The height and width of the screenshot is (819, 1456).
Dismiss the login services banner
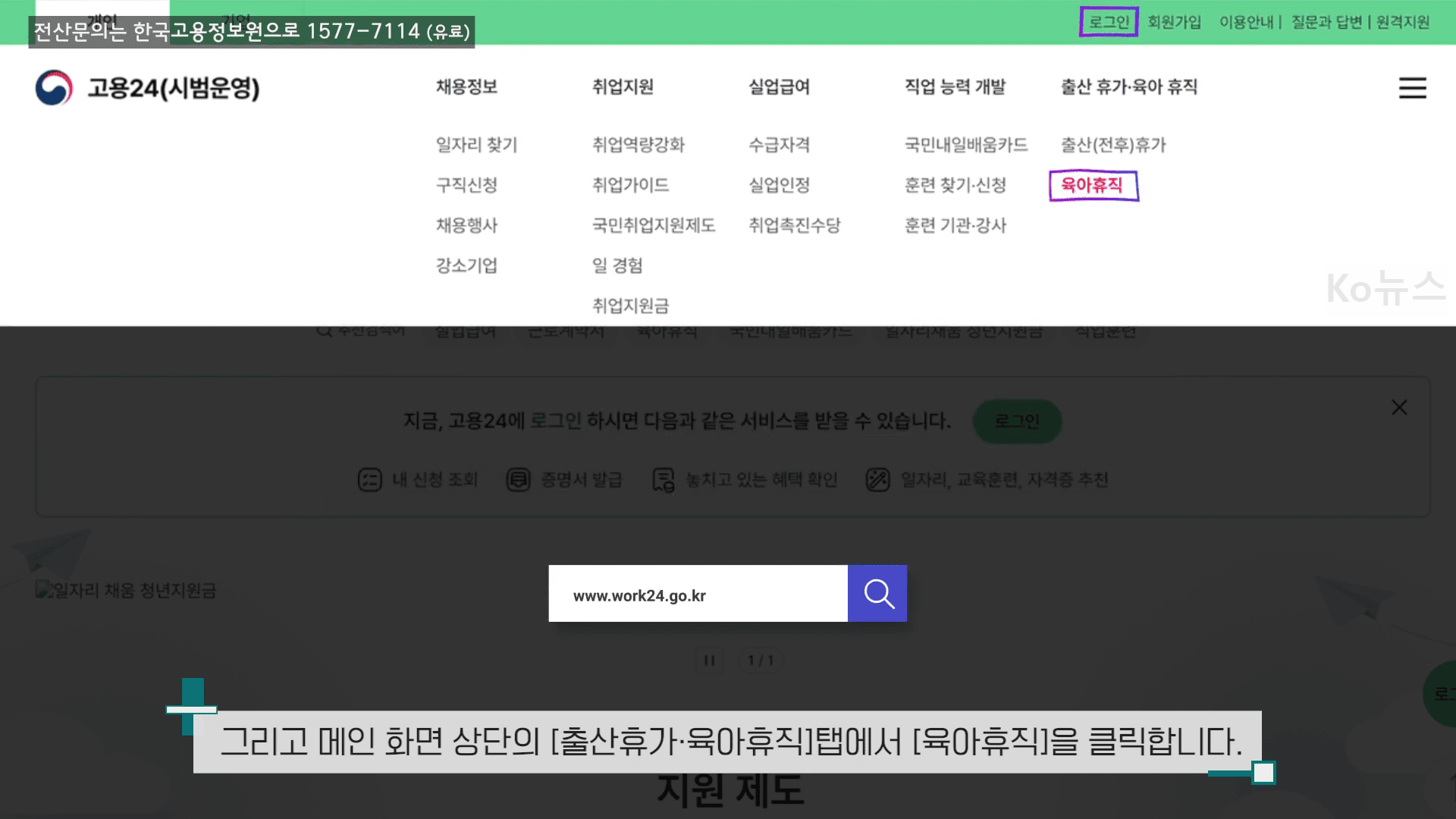[x=1399, y=407]
